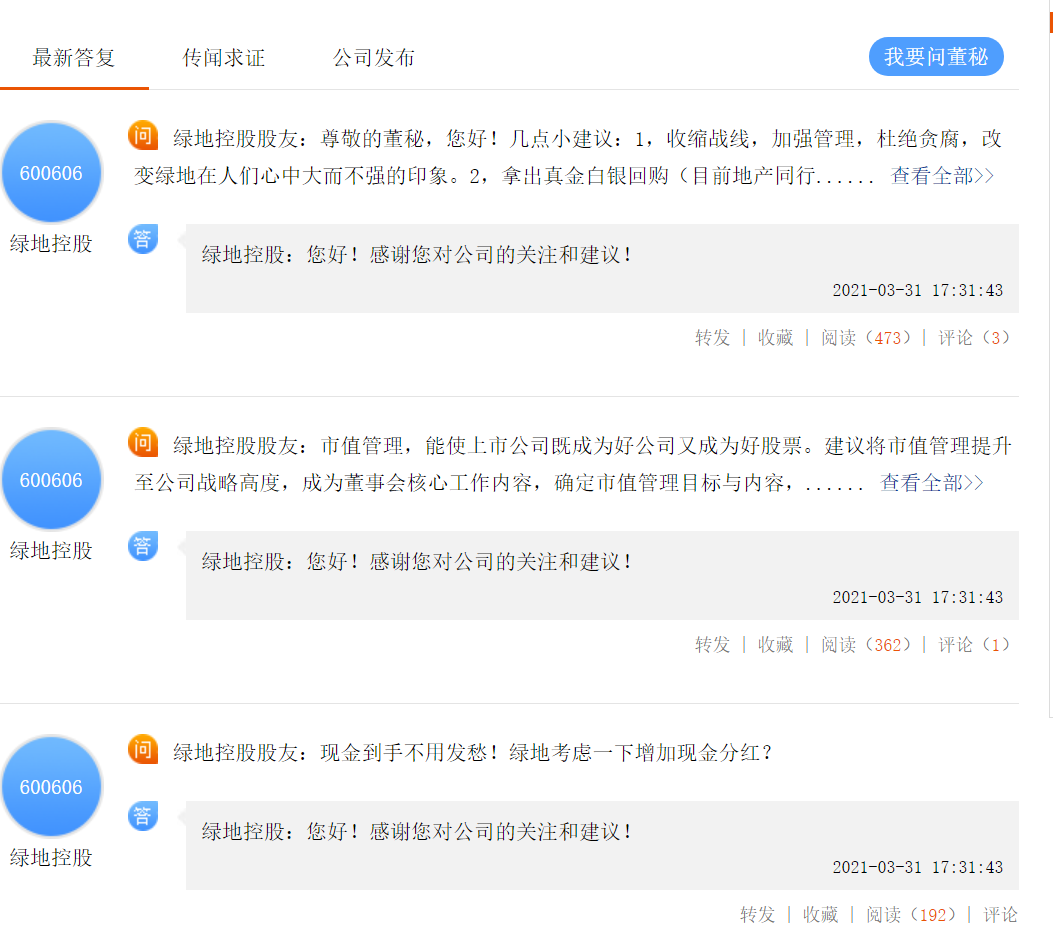Click 收藏 on the post with 473 reads

(776, 338)
